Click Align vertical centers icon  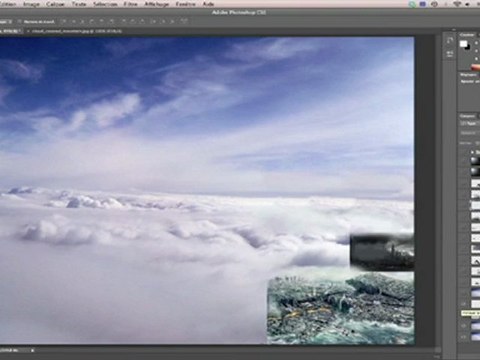tap(74, 21)
